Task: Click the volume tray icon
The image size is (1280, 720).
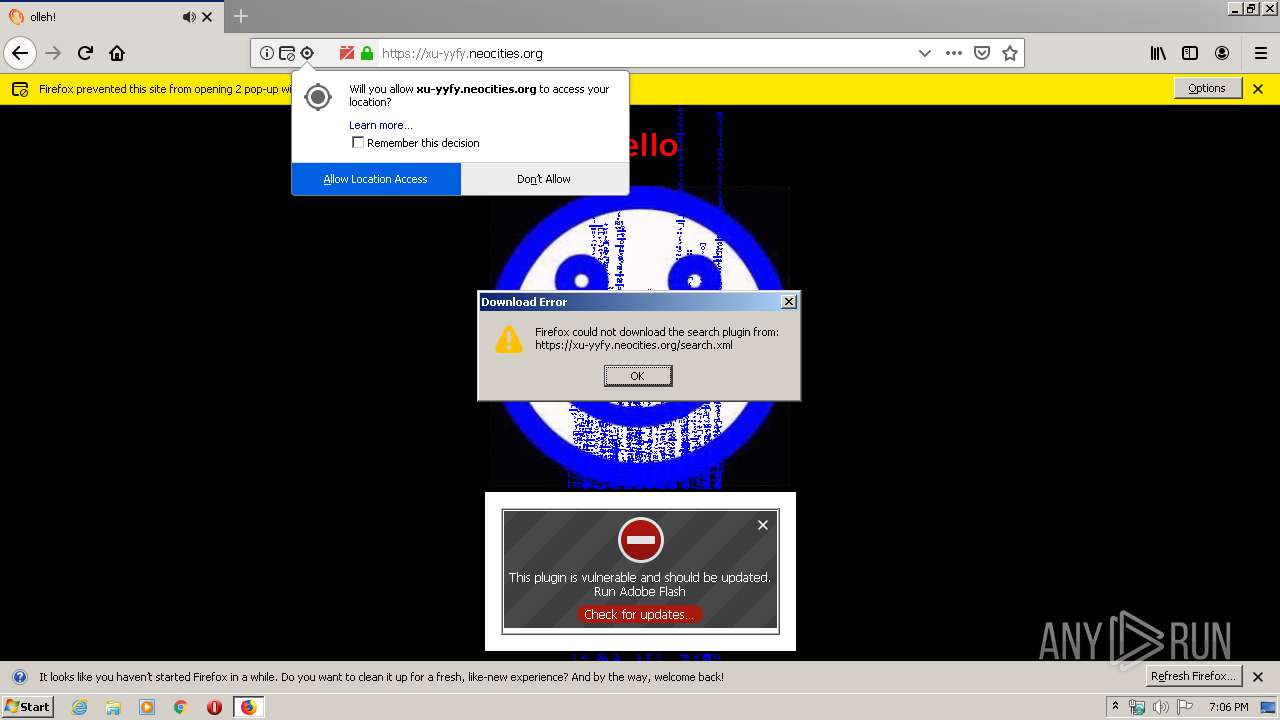Action: coord(1160,707)
